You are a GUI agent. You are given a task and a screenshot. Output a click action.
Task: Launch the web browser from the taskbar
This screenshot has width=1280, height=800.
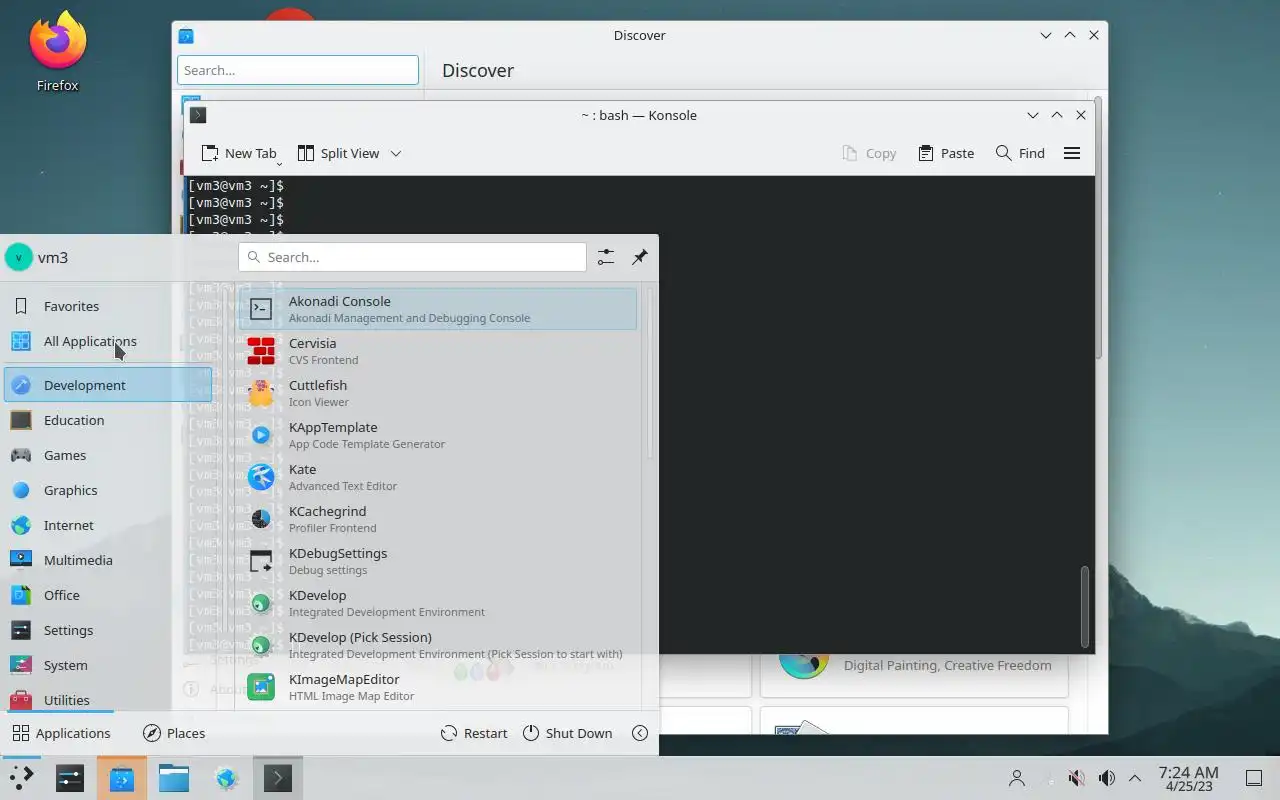(x=226, y=778)
